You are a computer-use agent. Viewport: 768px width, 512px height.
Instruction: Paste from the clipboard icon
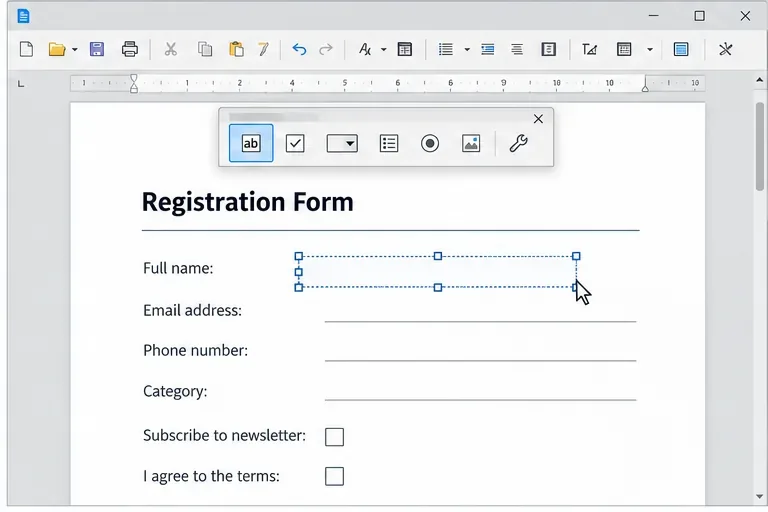tap(236, 49)
